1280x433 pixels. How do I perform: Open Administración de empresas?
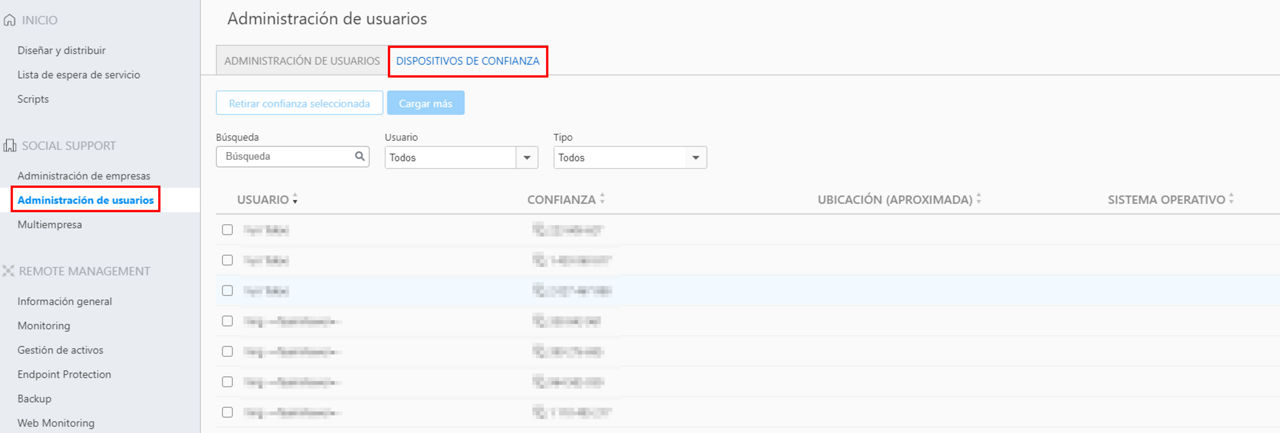click(84, 176)
